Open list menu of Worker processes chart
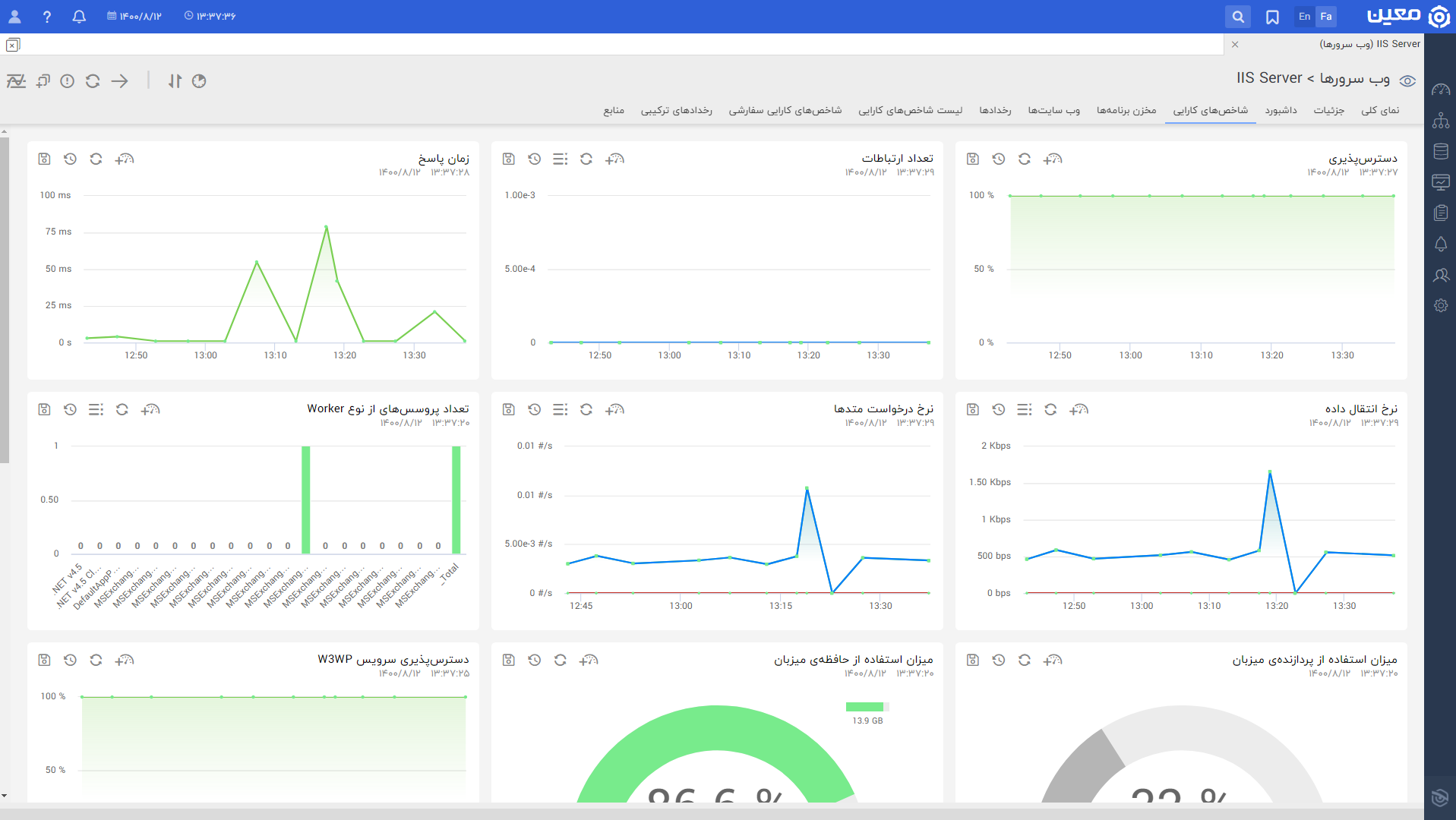 click(x=96, y=409)
